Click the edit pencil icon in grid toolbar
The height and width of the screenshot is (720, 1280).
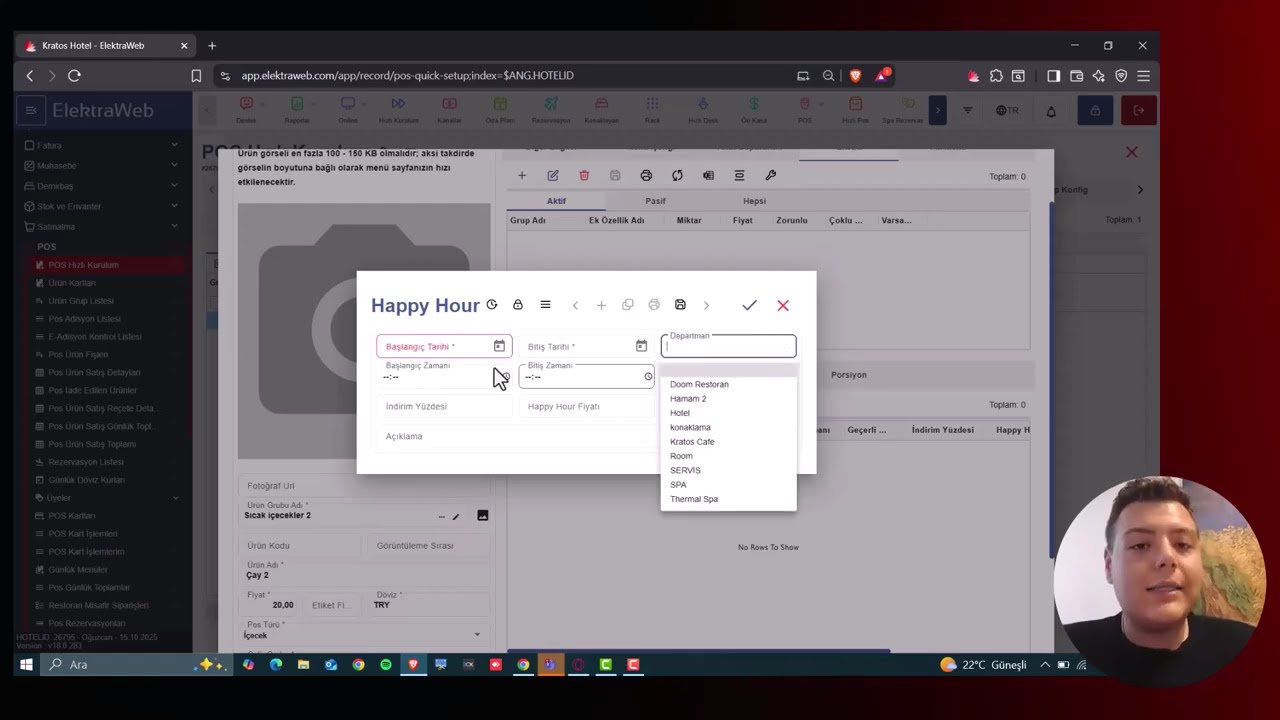(x=552, y=175)
